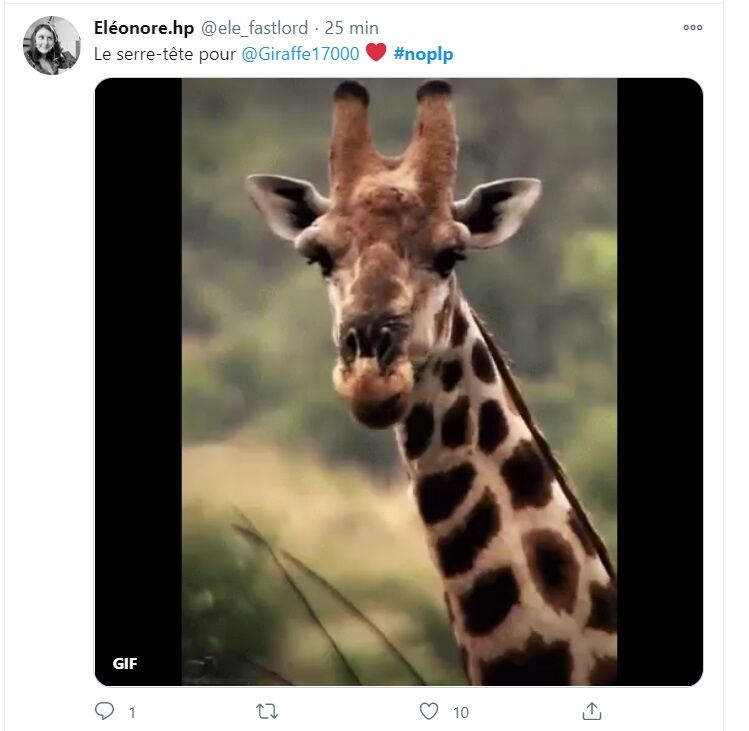Click the giraffe's horns in the GIF

coord(394,139)
